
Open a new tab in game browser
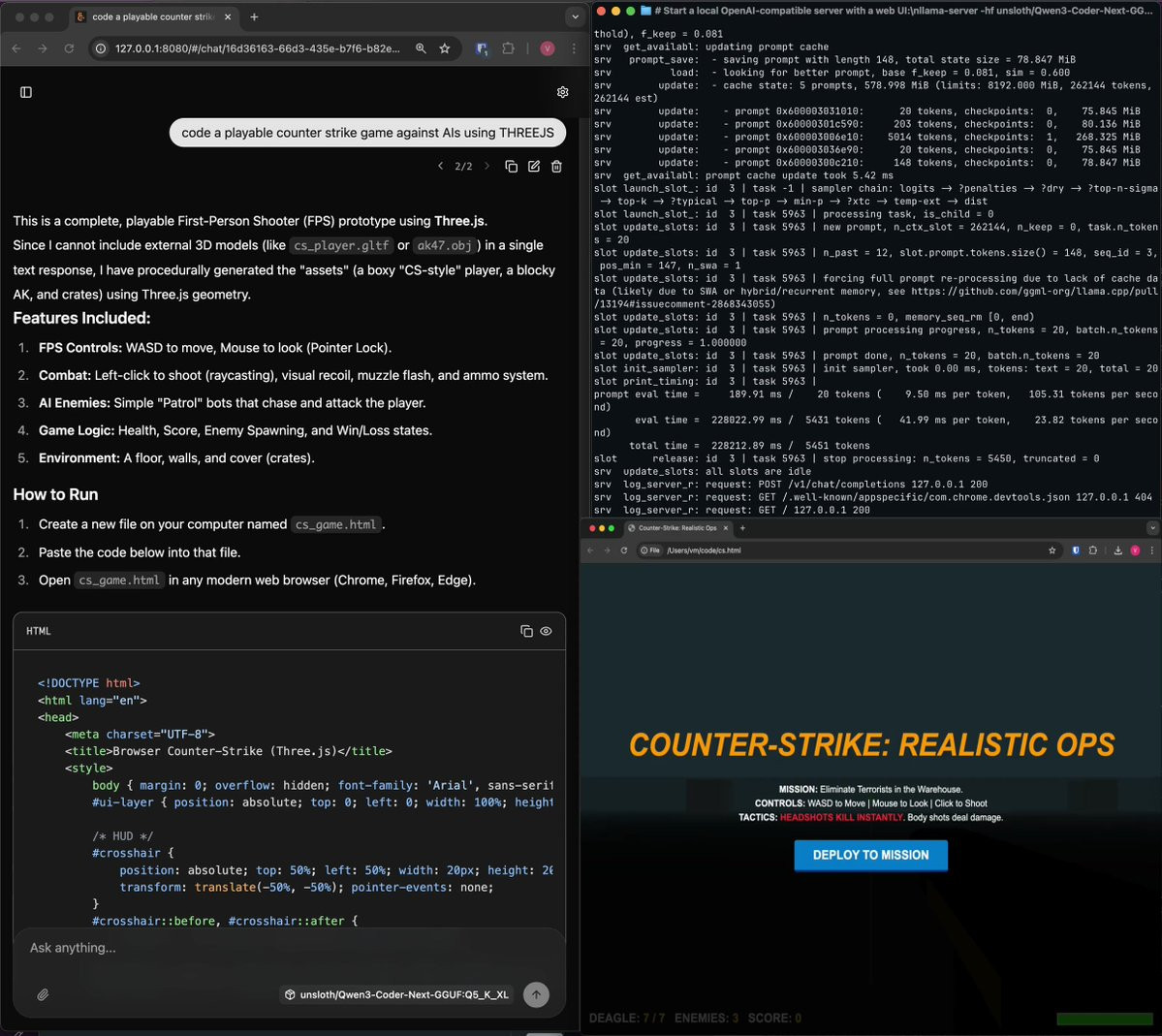pyautogui.click(x=742, y=528)
